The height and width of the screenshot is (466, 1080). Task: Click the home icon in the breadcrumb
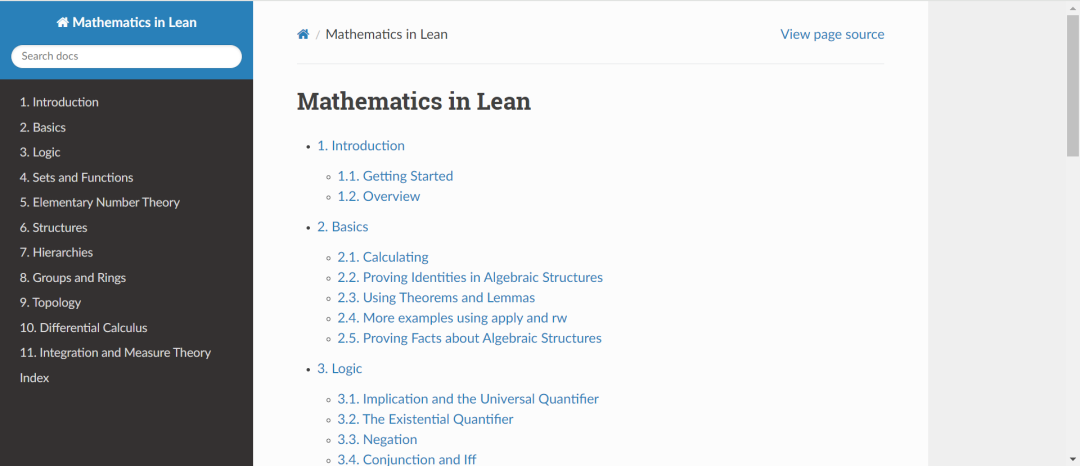(x=303, y=34)
